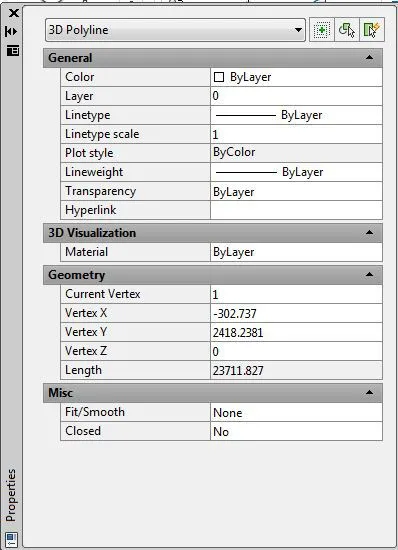
Task: Select the Plot style property label
Action: click(x=89, y=153)
